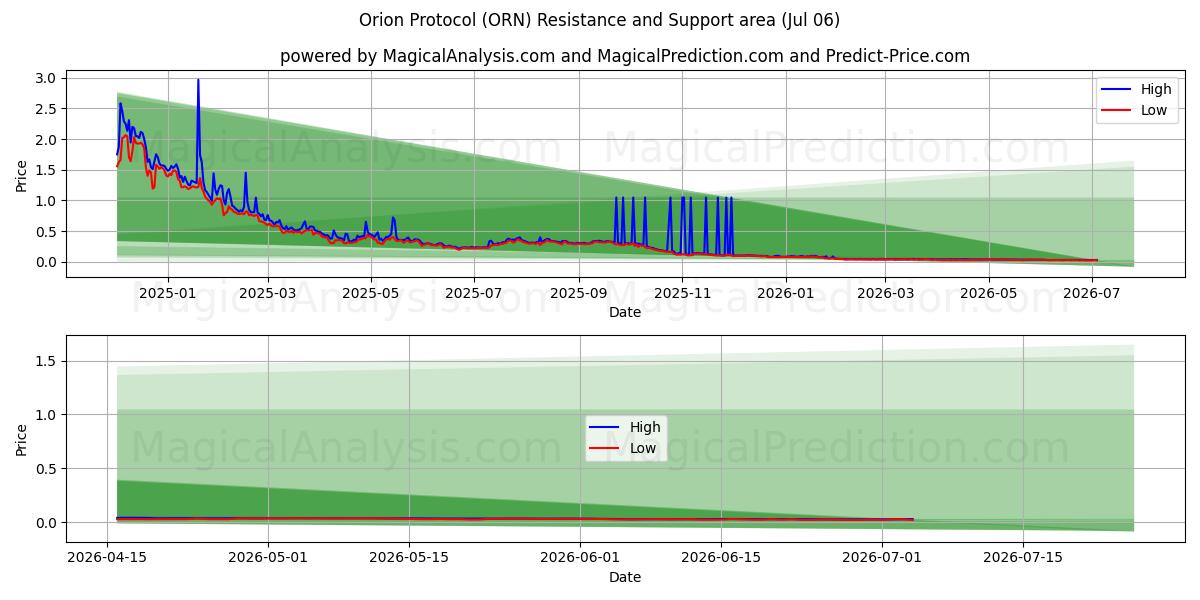The image size is (1200, 600).
Task: Click the '3.0' price tick on the top chart
Action: (46, 78)
